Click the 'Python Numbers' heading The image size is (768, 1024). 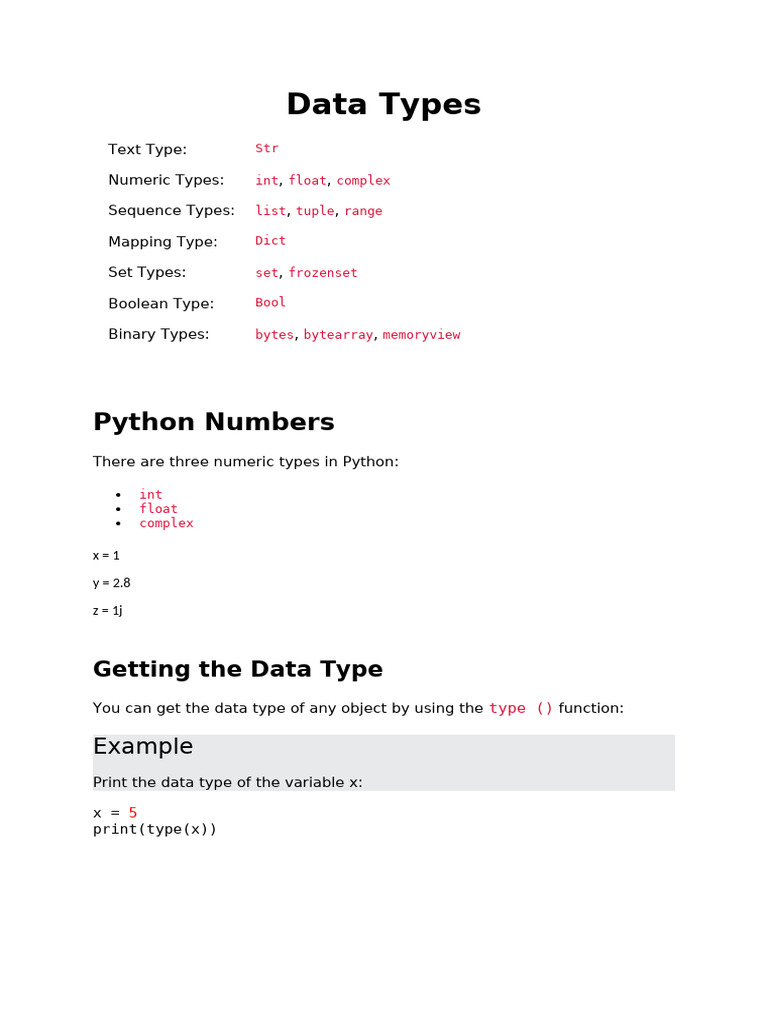[x=213, y=422]
